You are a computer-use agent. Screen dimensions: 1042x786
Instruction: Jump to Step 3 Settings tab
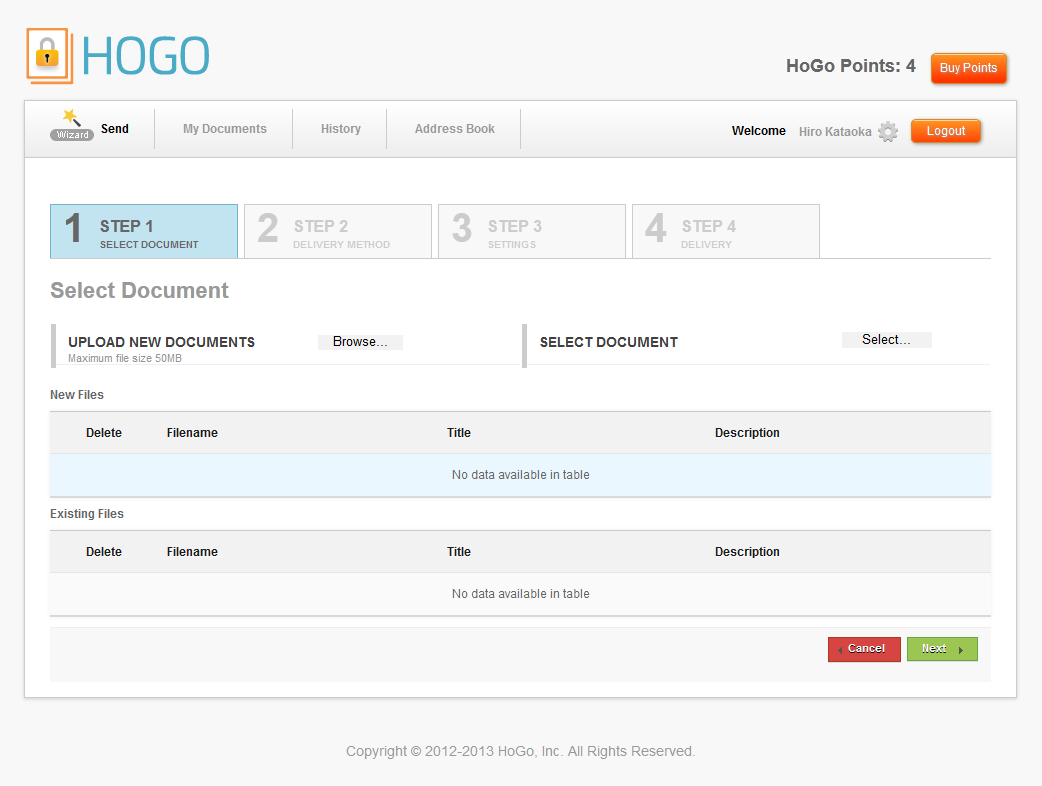(x=532, y=232)
